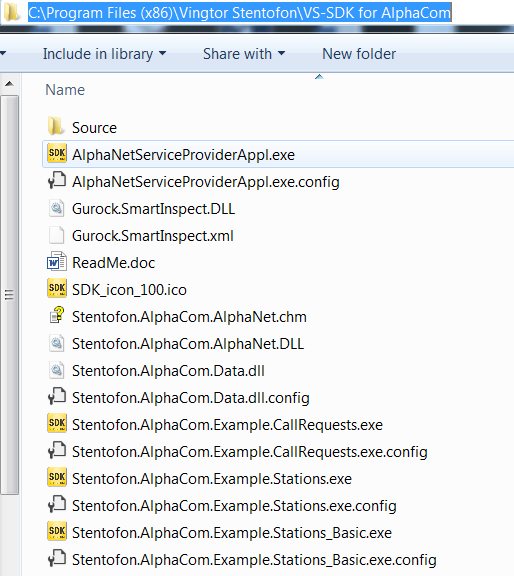The height and width of the screenshot is (576, 514).
Task: Select Stentofon.AlphaCom.Data.dll file name
Action: (168, 371)
